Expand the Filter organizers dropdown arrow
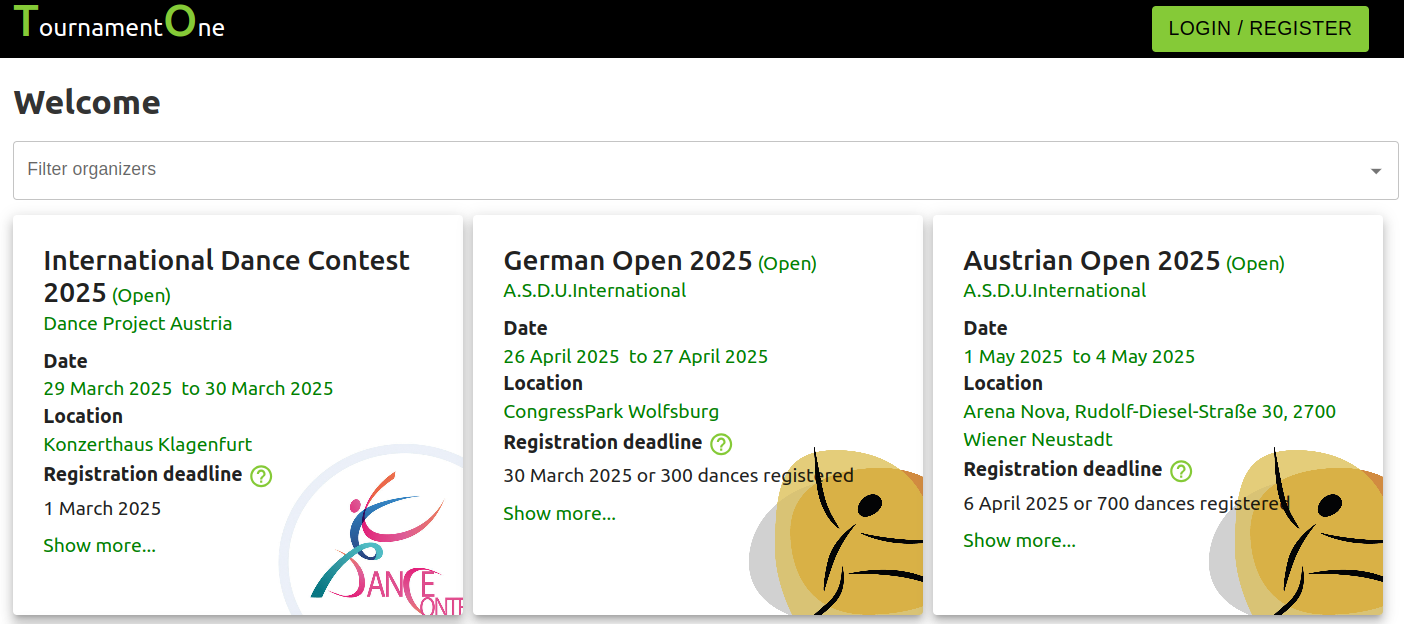Screen dimensions: 1404x624 click(x=1376, y=171)
